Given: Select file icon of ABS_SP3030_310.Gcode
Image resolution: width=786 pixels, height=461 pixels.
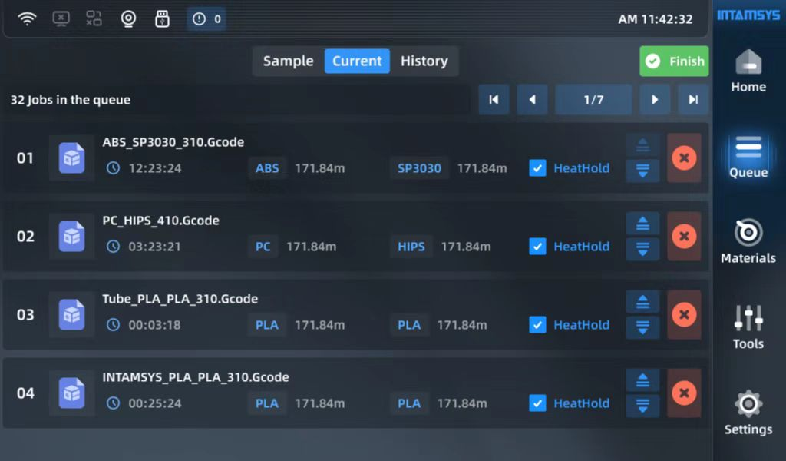Looking at the screenshot, I should pyautogui.click(x=72, y=158).
